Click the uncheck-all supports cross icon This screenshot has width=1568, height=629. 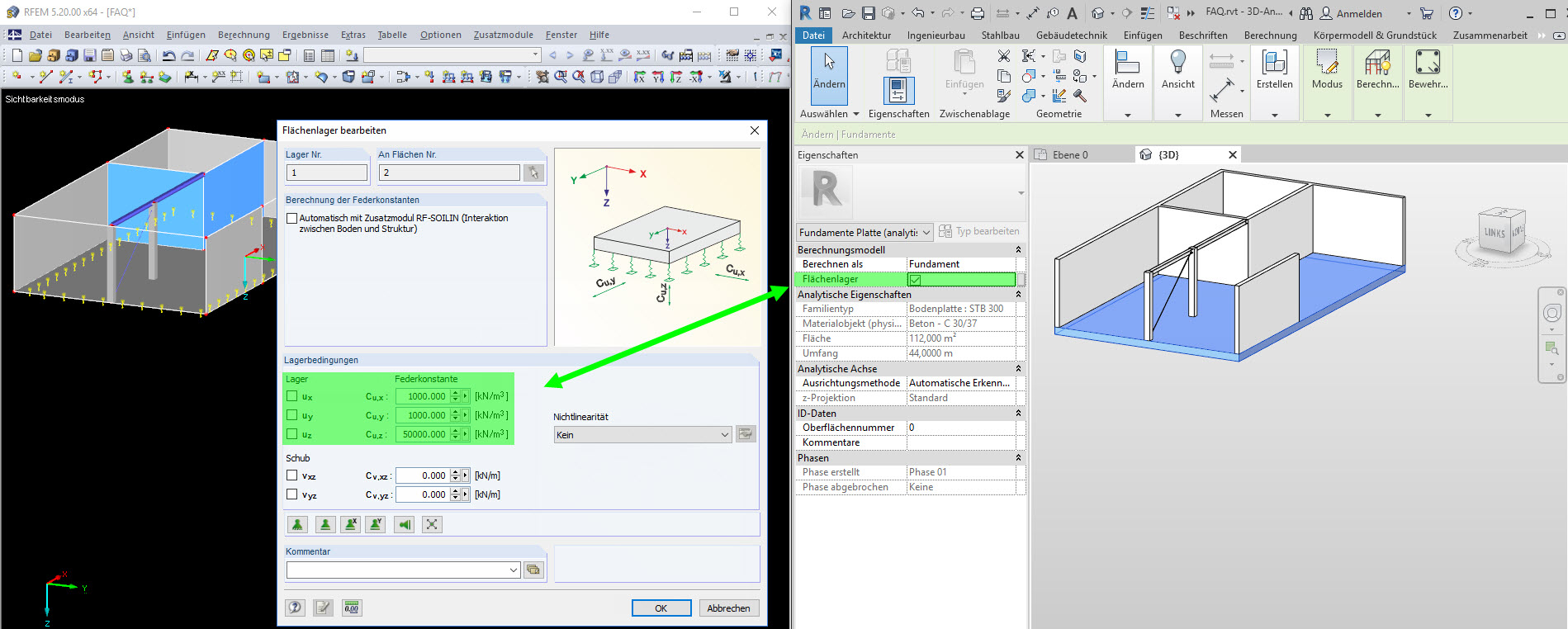pyautogui.click(x=431, y=524)
